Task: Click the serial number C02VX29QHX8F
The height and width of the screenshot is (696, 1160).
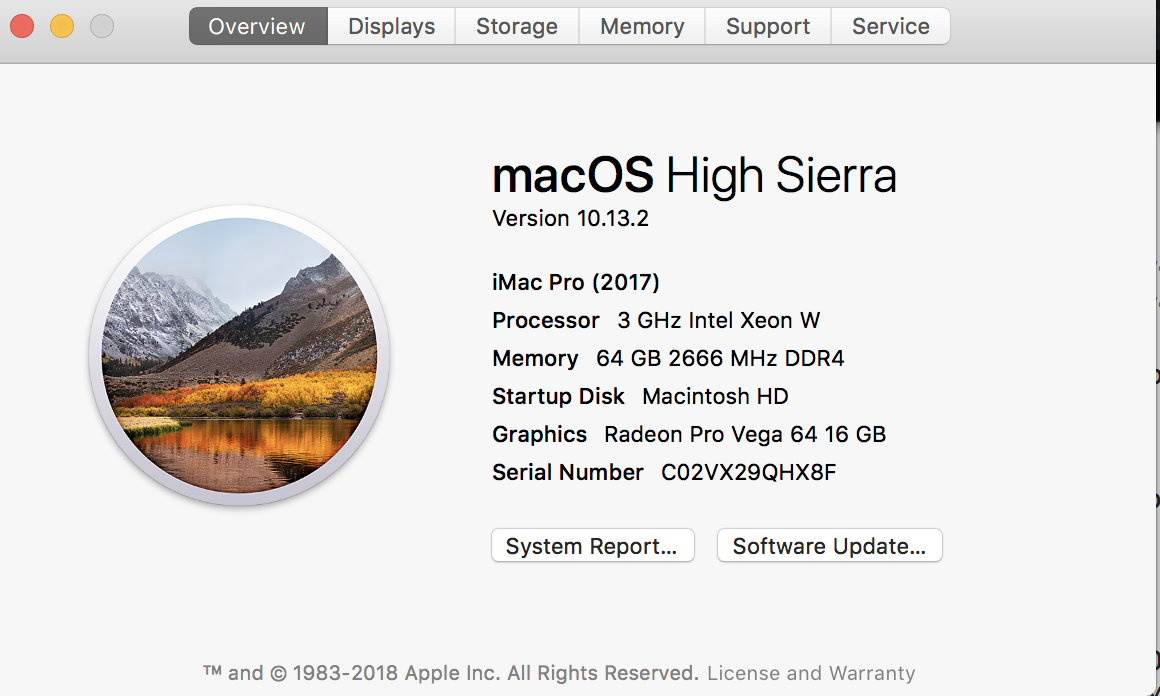Action: click(749, 472)
